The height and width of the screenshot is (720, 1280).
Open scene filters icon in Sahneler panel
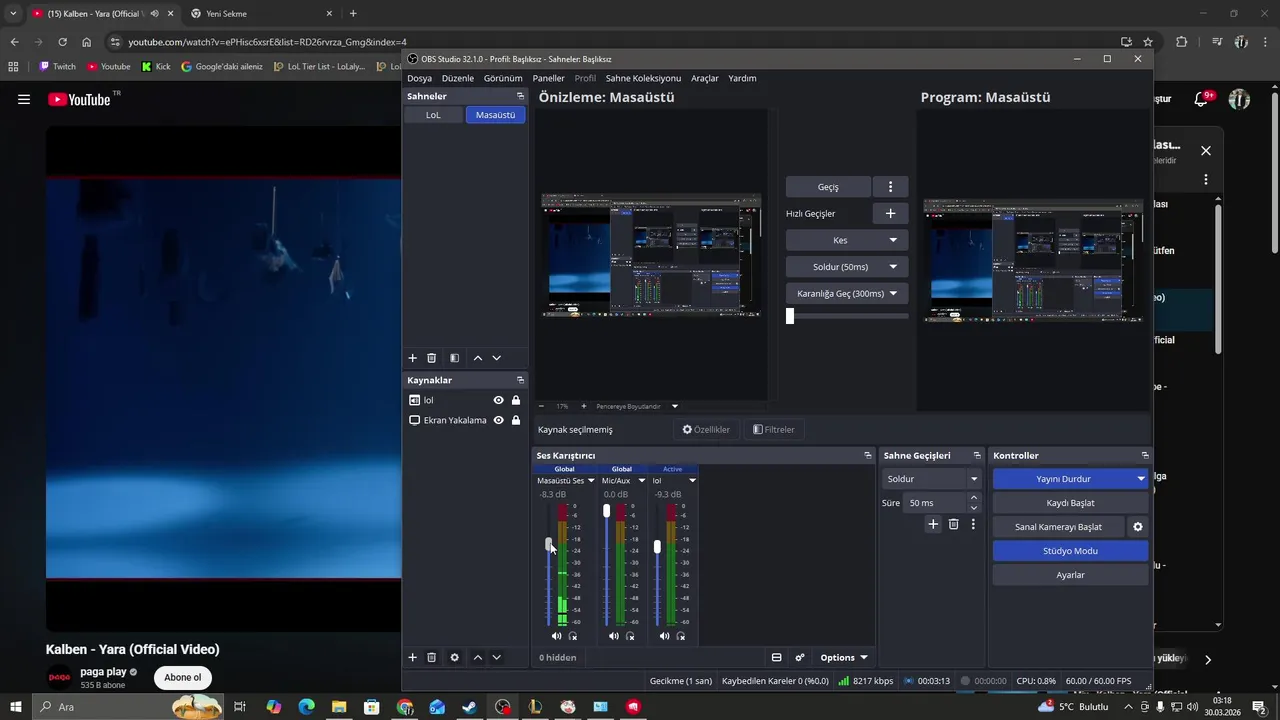point(455,358)
